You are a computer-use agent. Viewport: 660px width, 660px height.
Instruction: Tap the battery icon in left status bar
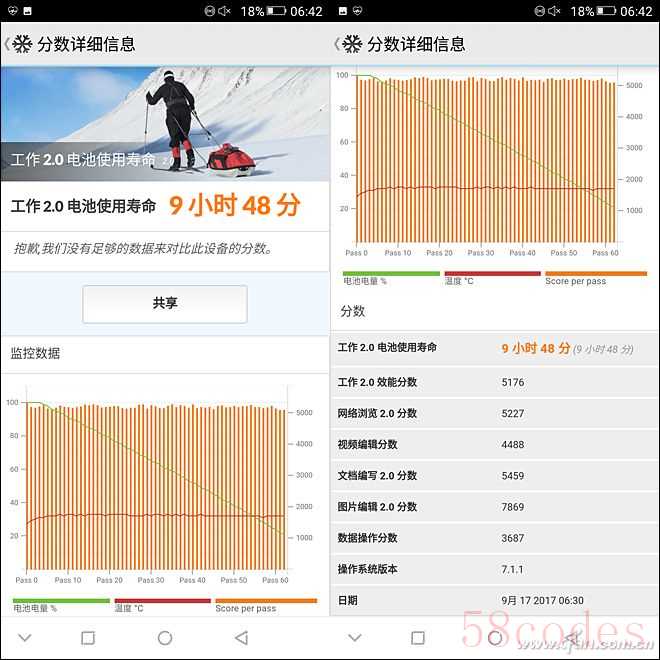[x=277, y=11]
